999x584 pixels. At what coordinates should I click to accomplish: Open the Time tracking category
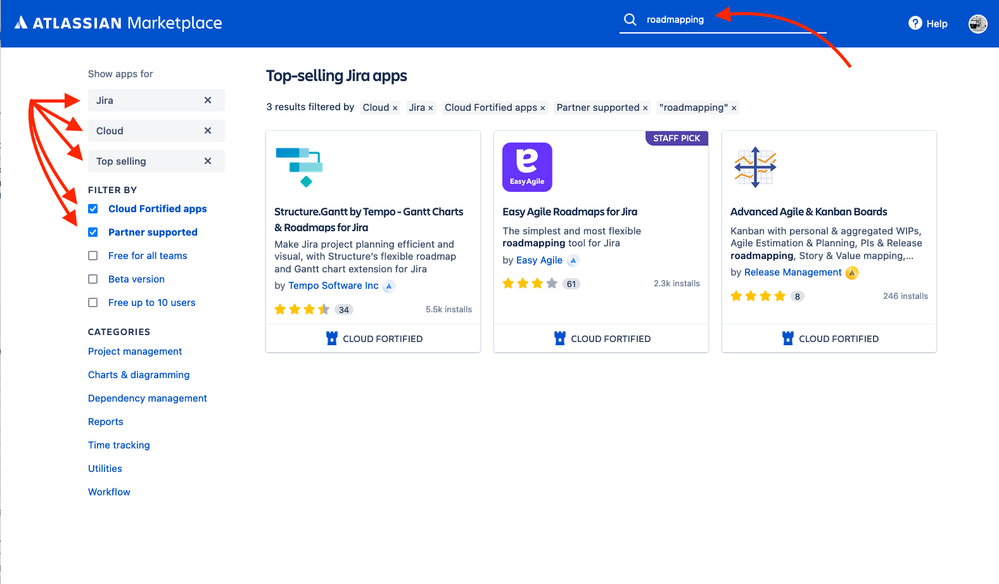(x=119, y=445)
